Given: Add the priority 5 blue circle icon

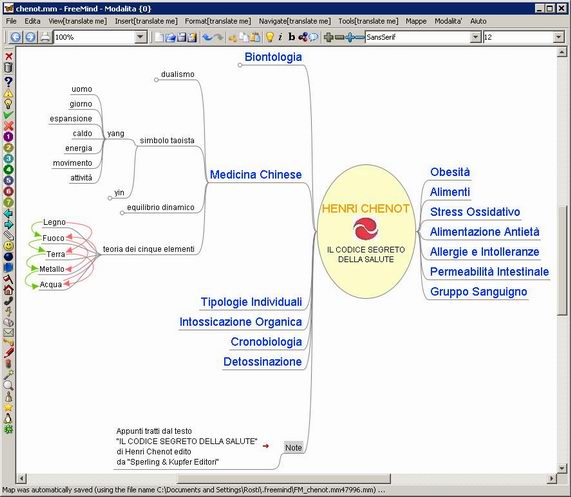Looking at the screenshot, I should [x=8, y=180].
